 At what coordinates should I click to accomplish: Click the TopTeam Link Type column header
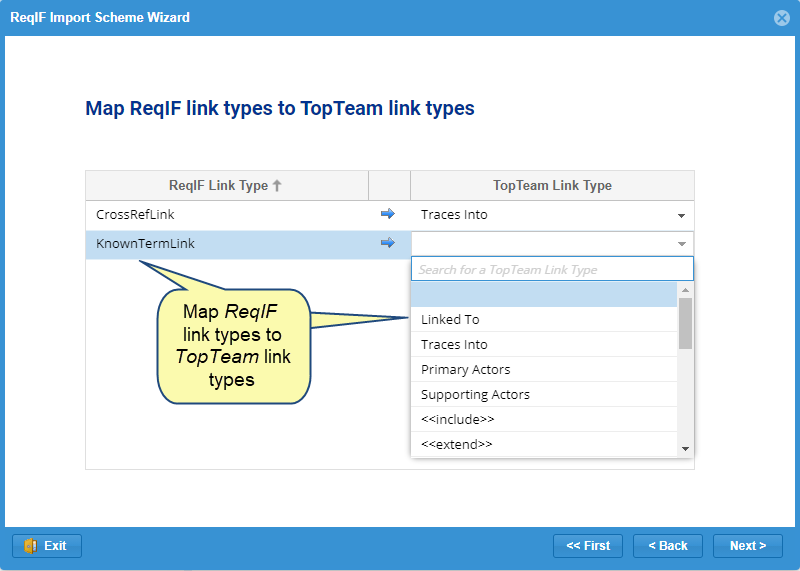coord(552,185)
